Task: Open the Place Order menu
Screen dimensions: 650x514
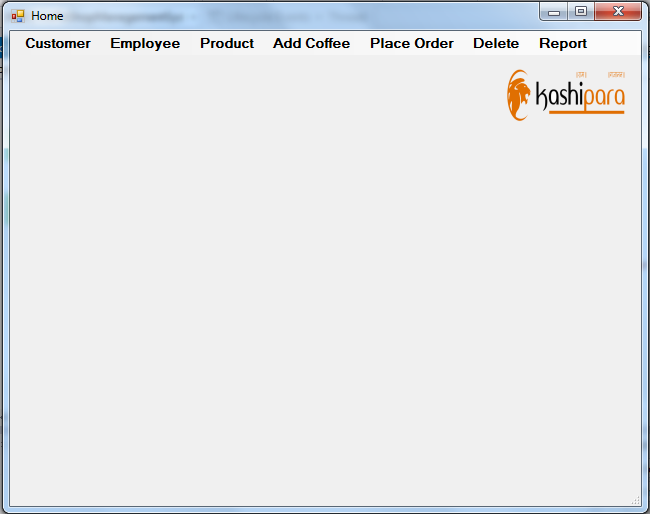Action: point(412,44)
